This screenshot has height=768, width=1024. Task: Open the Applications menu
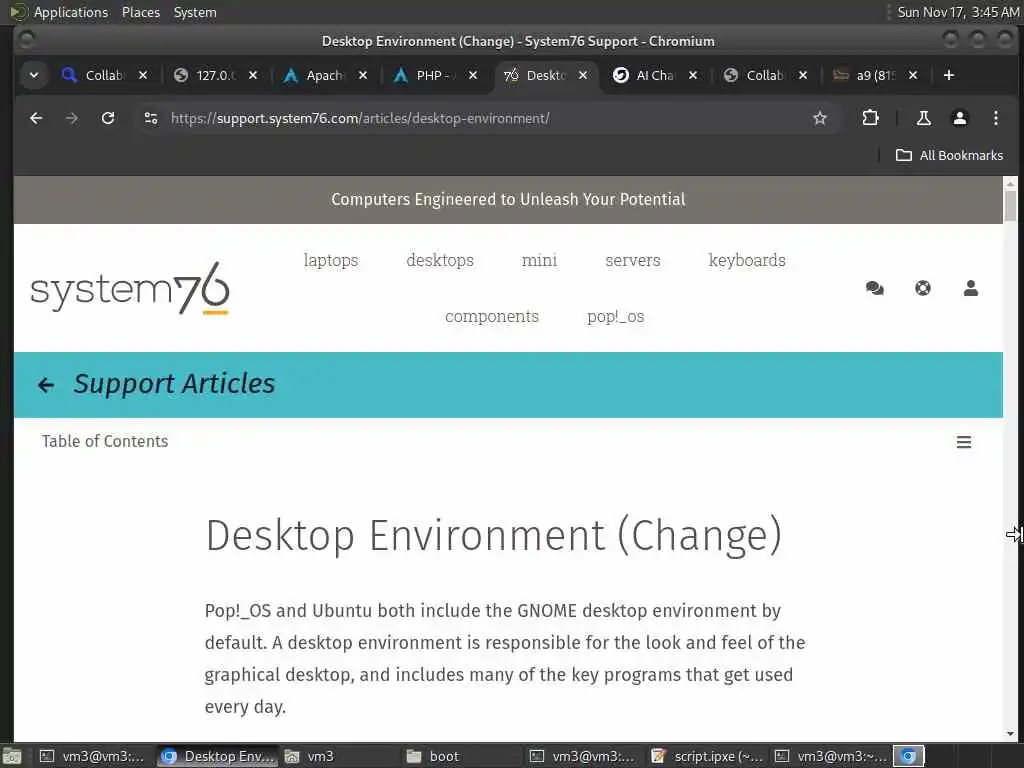[71, 12]
